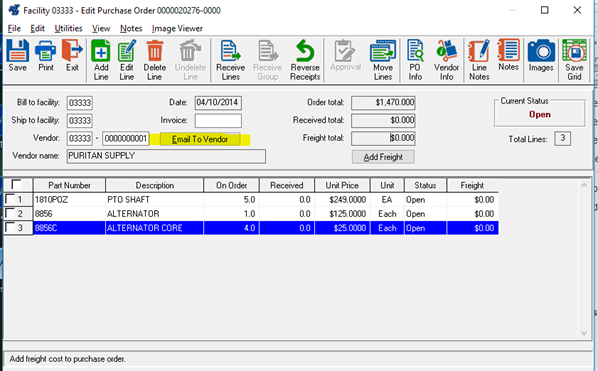
Task: Click the $249.0000 unit price cell
Action: tap(342, 199)
